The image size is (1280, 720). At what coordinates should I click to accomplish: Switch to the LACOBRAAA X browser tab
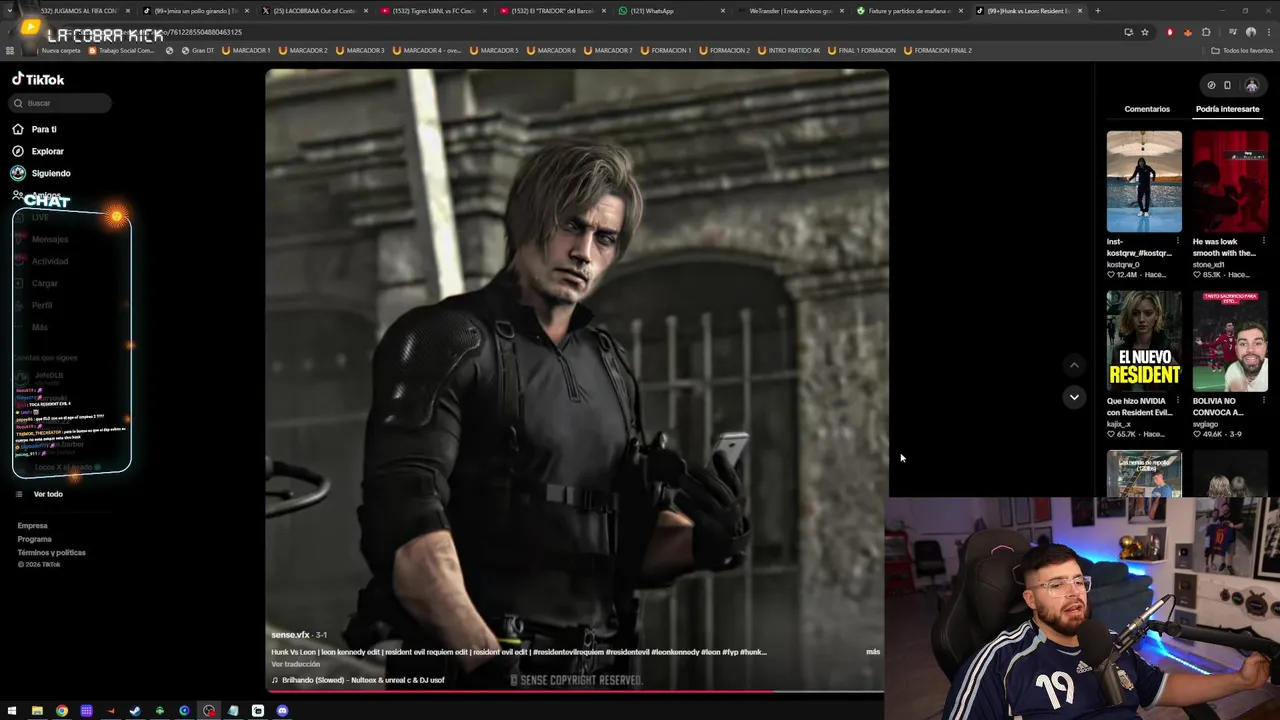[313, 11]
